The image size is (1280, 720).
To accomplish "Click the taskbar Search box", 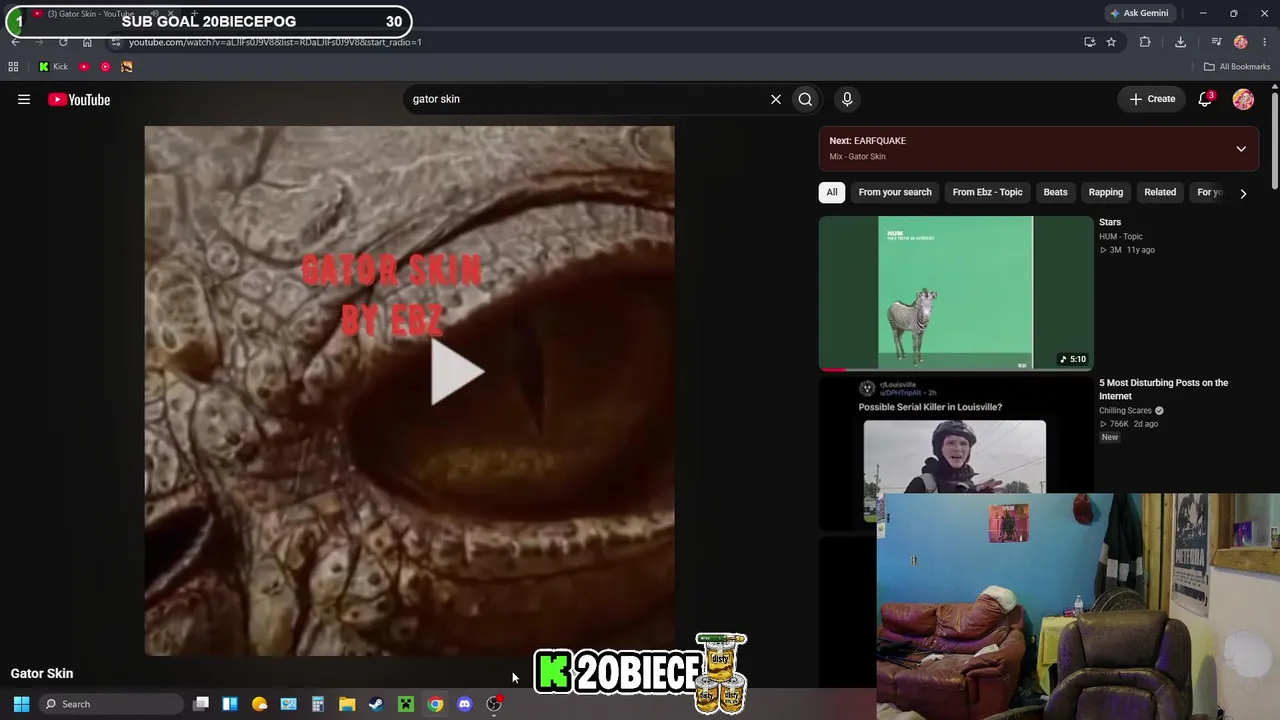I will [x=110, y=704].
